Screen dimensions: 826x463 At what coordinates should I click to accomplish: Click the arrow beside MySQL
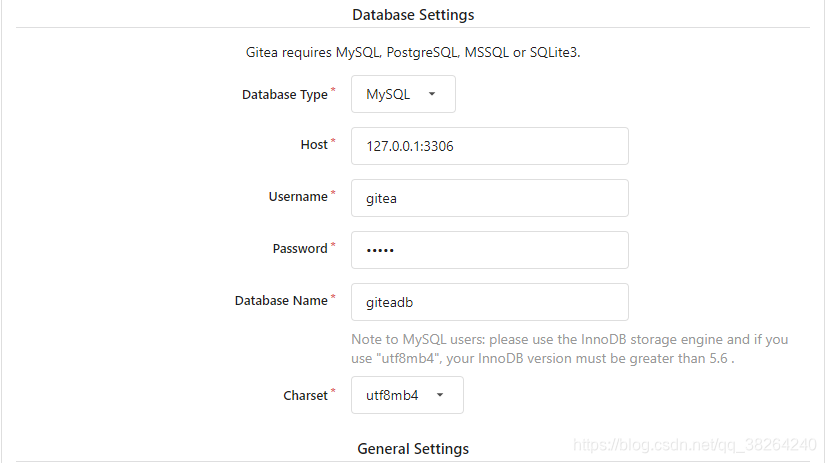pyautogui.click(x=432, y=94)
